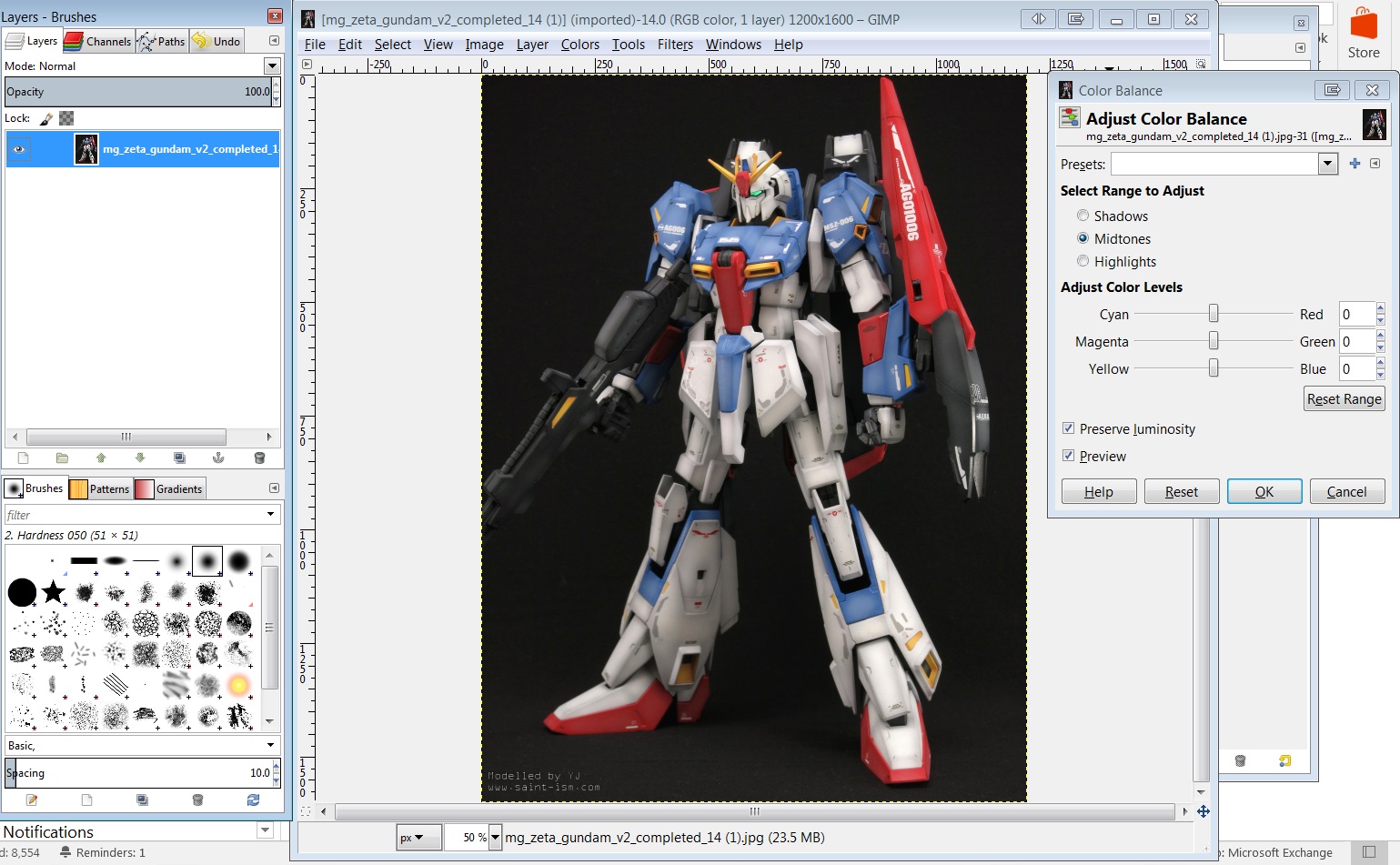Open the Colors menu
Viewport: 1400px width, 865px height.
[579, 45]
